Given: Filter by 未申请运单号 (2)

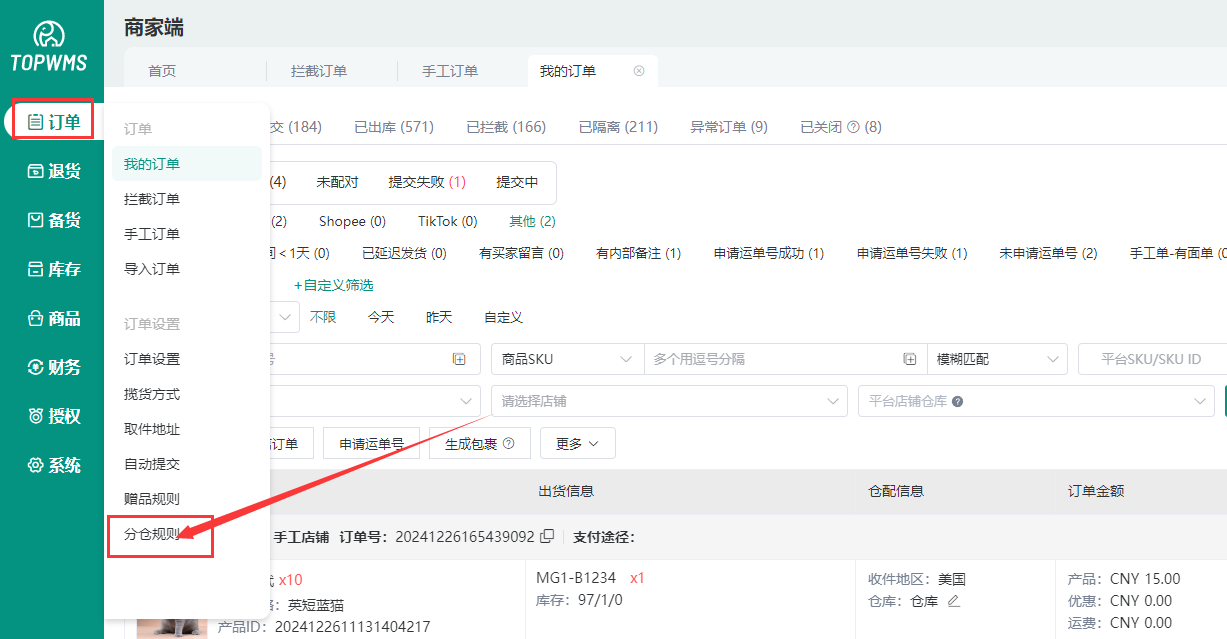Looking at the screenshot, I should pyautogui.click(x=1048, y=253).
